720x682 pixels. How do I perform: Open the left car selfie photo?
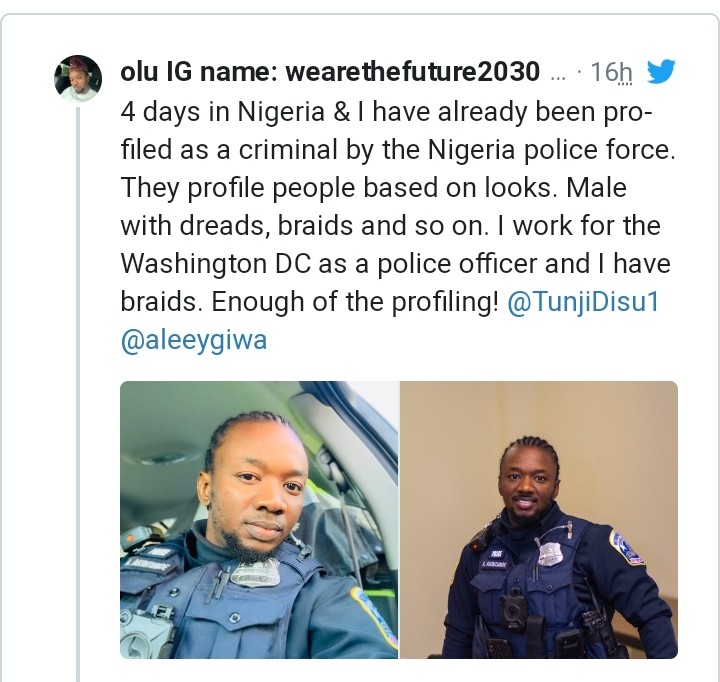click(x=259, y=519)
